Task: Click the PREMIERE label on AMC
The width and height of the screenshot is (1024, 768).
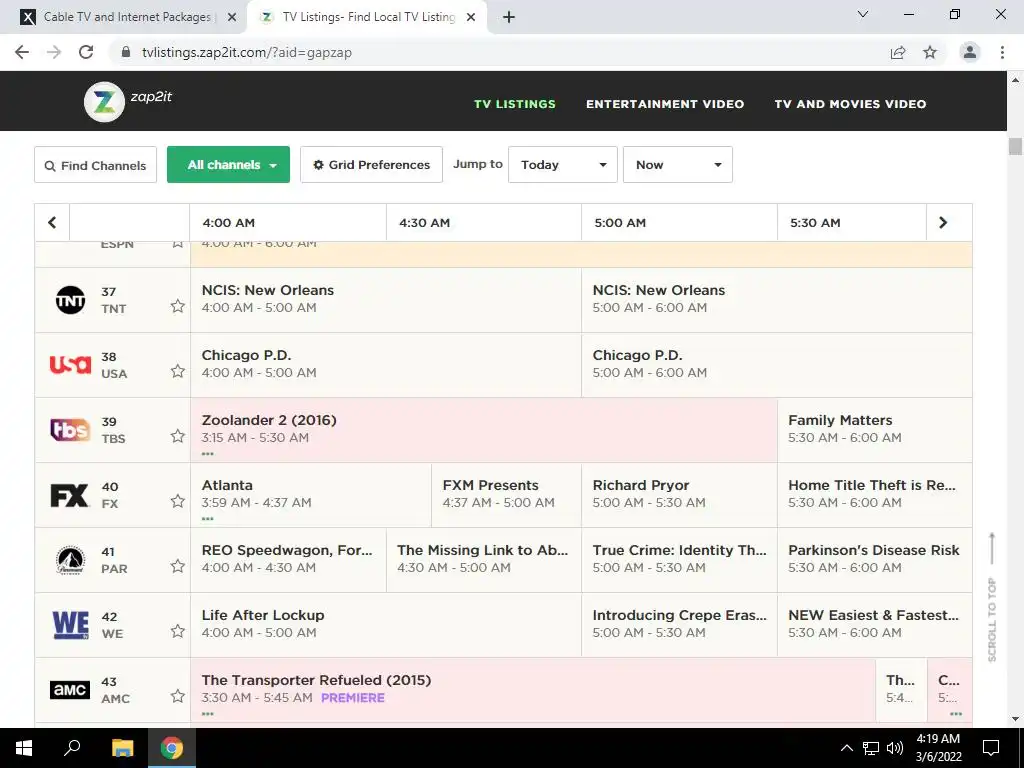Action: click(x=353, y=698)
